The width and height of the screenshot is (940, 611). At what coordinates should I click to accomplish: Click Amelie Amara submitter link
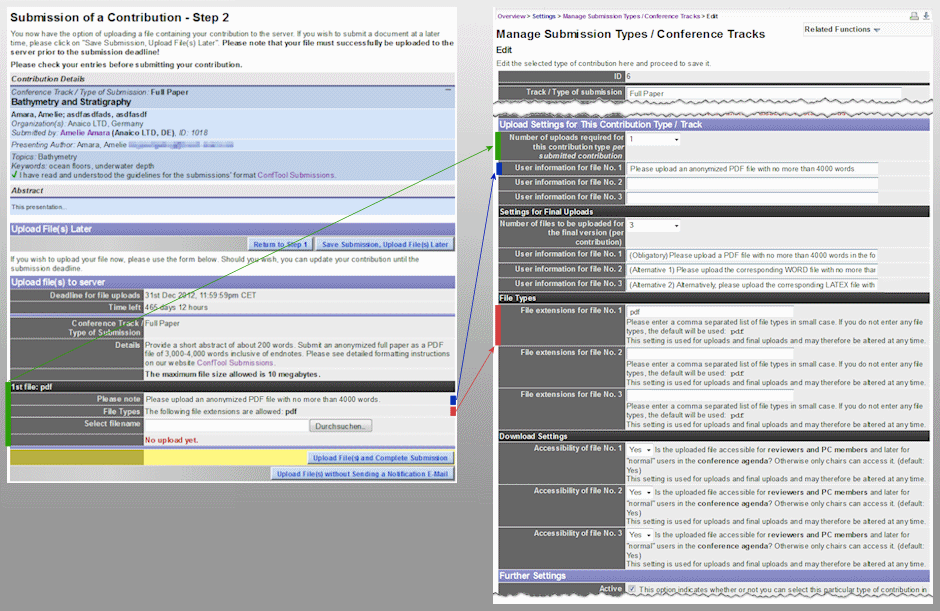click(x=85, y=133)
